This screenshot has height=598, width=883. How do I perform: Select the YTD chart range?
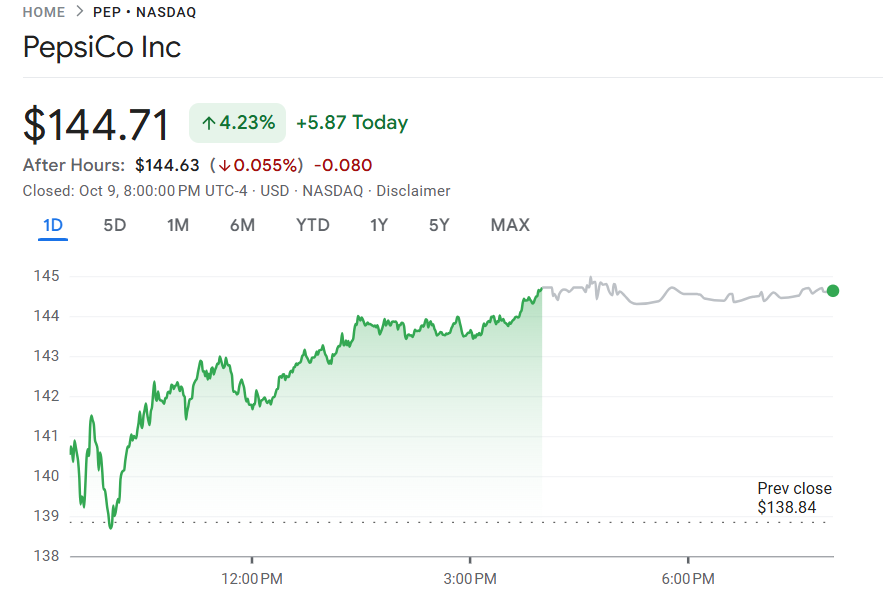point(313,225)
